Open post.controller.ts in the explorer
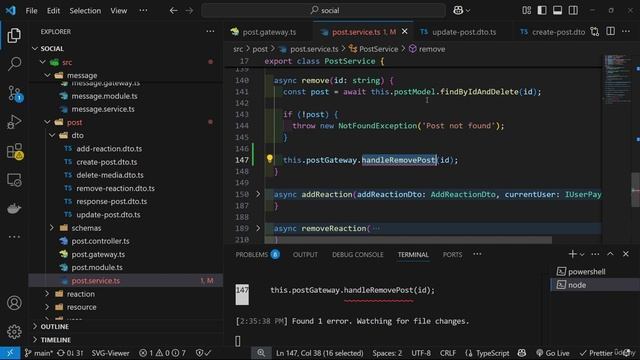 pyautogui.click(x=100, y=241)
